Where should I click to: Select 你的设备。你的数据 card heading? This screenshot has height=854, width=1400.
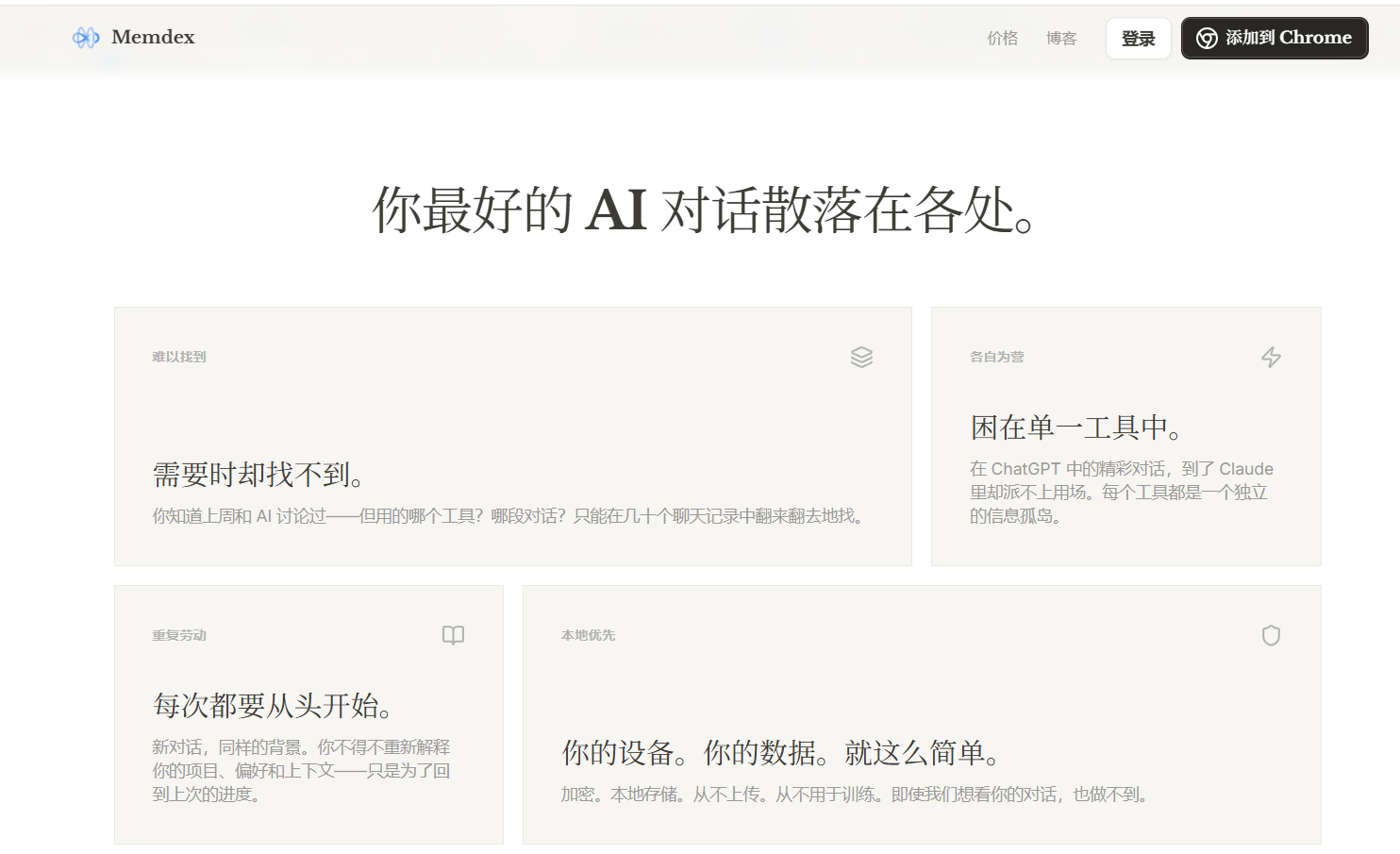[783, 752]
